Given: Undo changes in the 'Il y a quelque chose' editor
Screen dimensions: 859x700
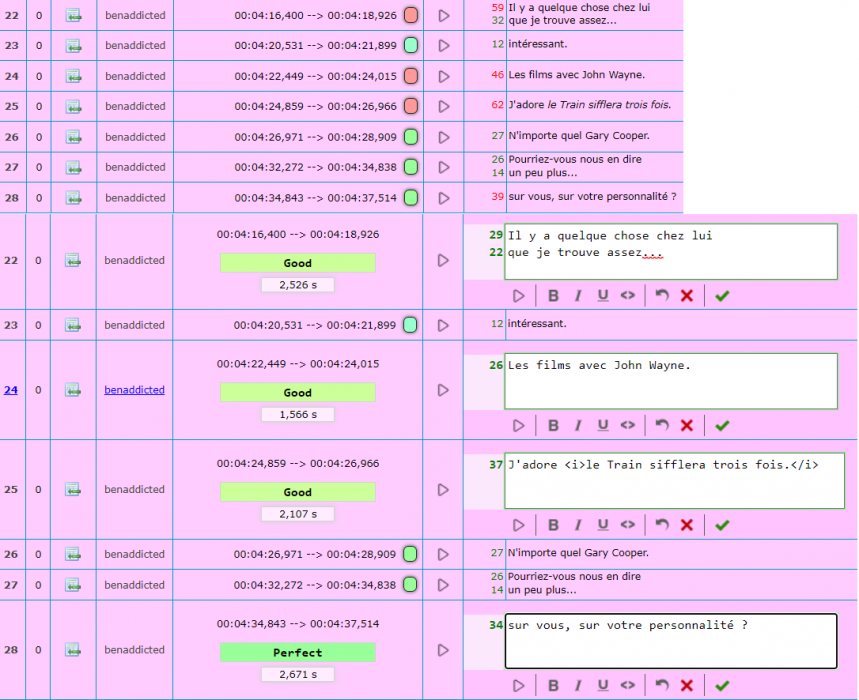Looking at the screenshot, I should click(x=661, y=296).
